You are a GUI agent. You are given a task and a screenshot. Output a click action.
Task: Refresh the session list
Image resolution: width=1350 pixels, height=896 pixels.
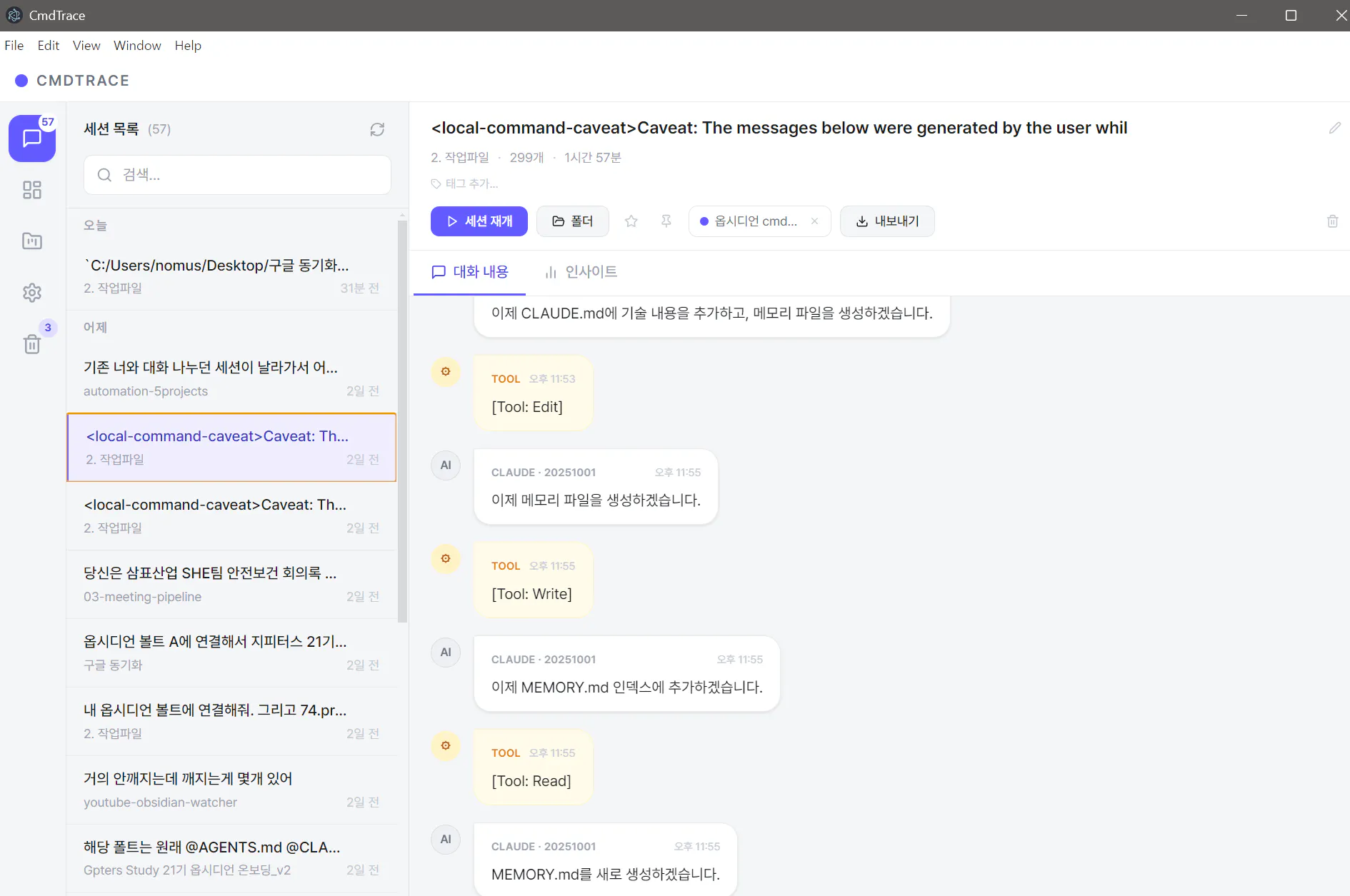[377, 129]
